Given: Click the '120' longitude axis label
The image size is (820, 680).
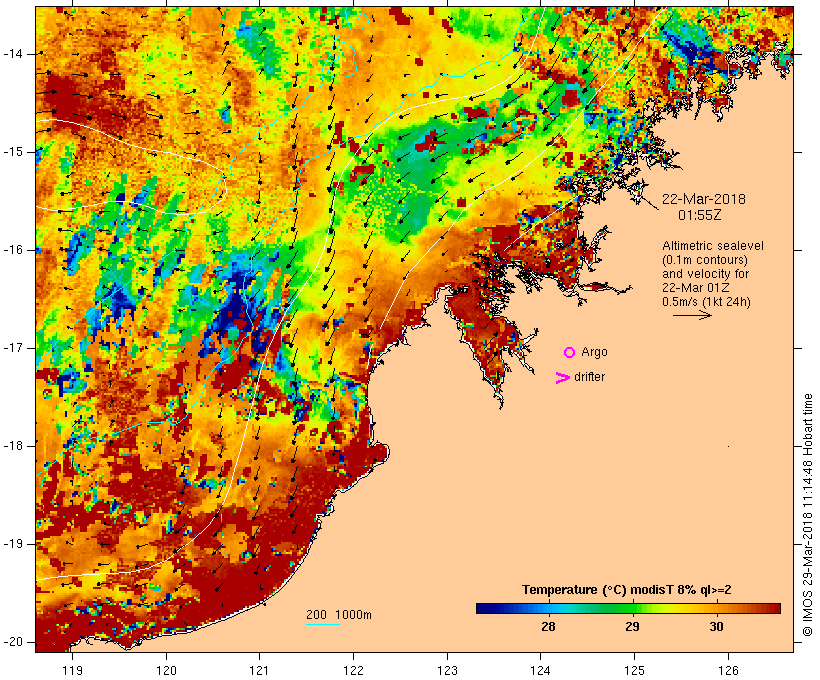Looking at the screenshot, I should coord(166,670).
